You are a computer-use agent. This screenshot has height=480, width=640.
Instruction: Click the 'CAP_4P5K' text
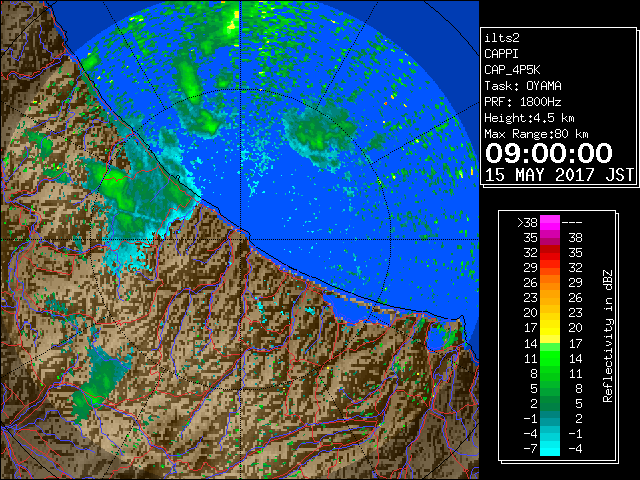click(512, 70)
